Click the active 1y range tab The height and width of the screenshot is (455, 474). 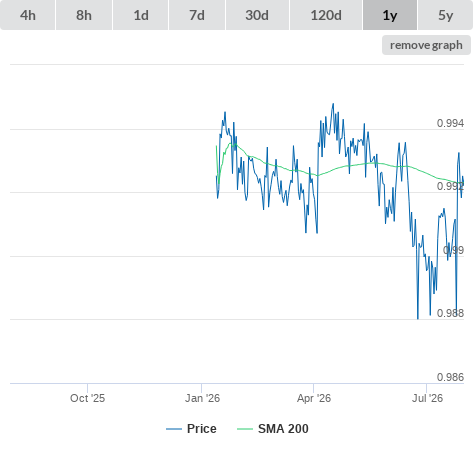[390, 15]
